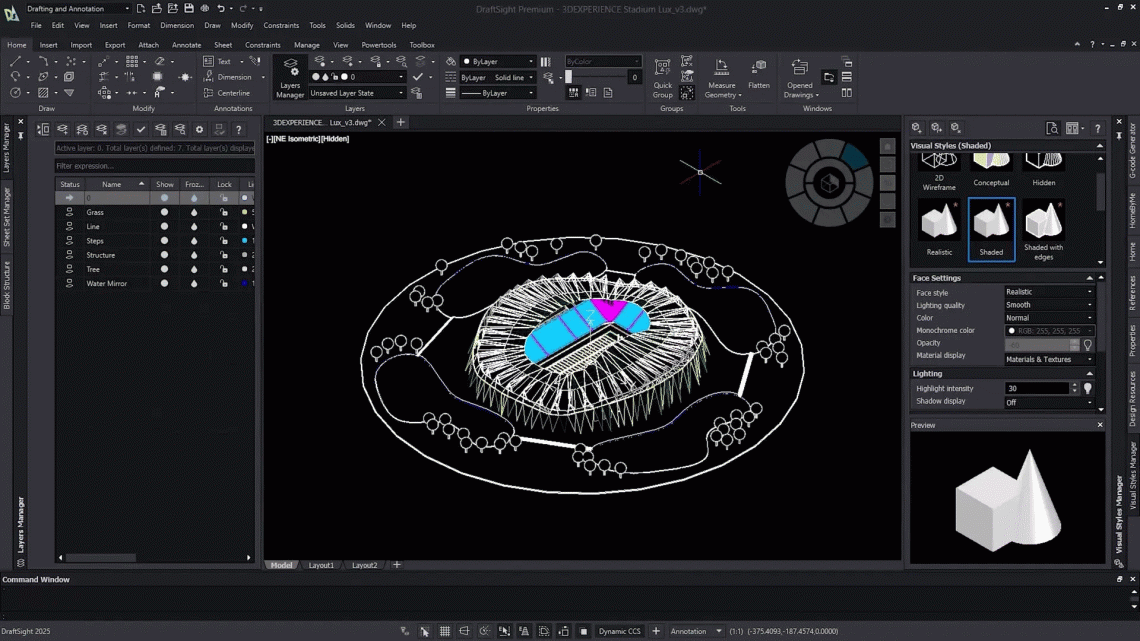Viewport: 1140px width, 641px height.
Task: Hide the Grass layer via its Show toggle
Action: tap(164, 212)
